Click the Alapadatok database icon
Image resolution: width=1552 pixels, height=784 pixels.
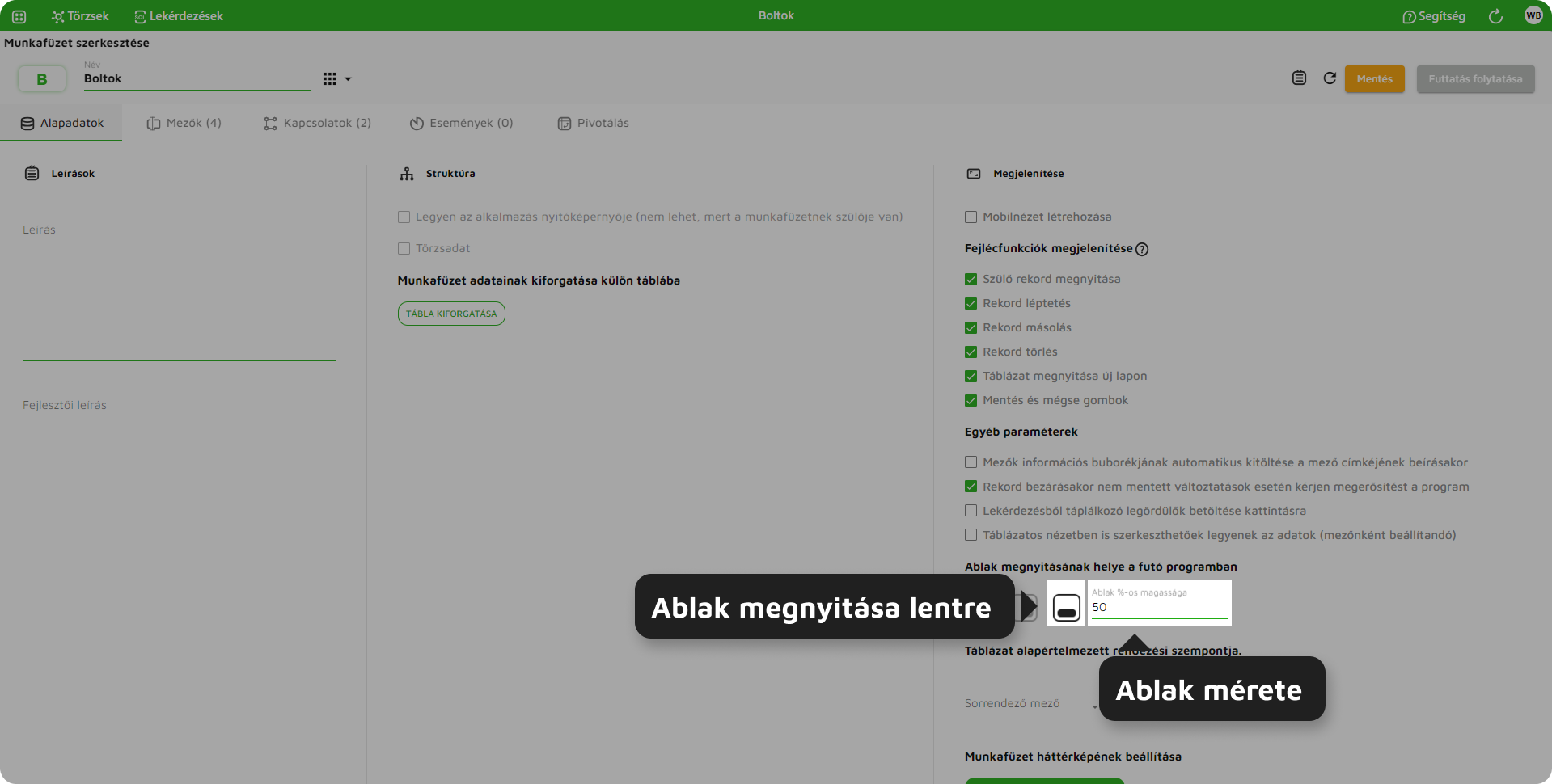(27, 124)
